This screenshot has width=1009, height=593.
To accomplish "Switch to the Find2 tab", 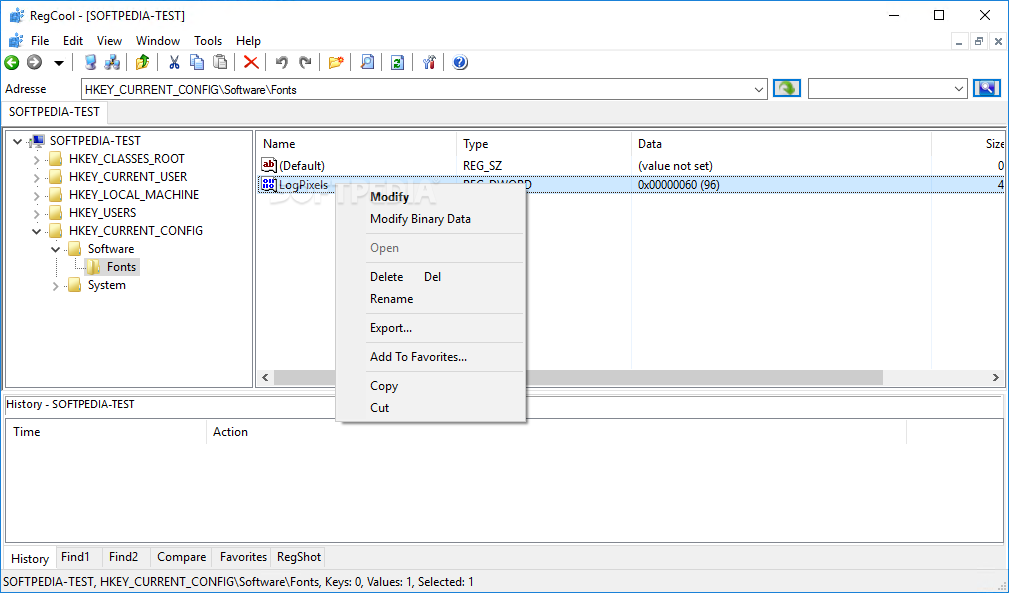I will [124, 557].
